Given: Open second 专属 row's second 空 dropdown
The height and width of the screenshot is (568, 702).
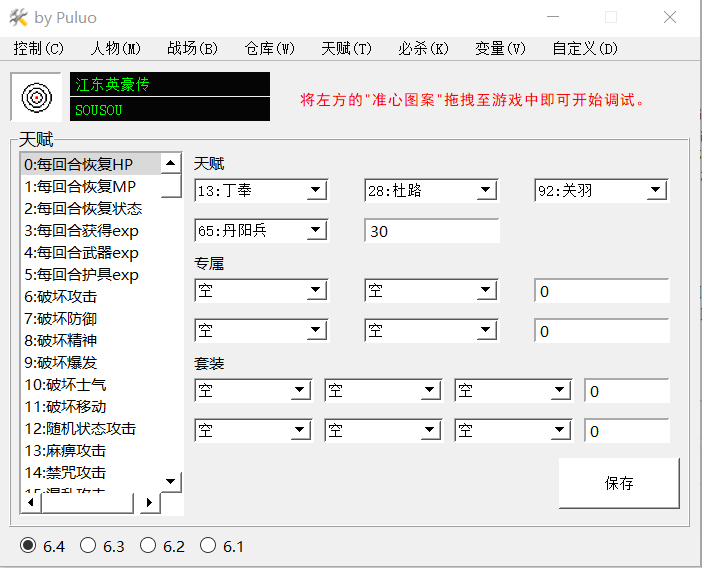Looking at the screenshot, I should click(x=486, y=330).
